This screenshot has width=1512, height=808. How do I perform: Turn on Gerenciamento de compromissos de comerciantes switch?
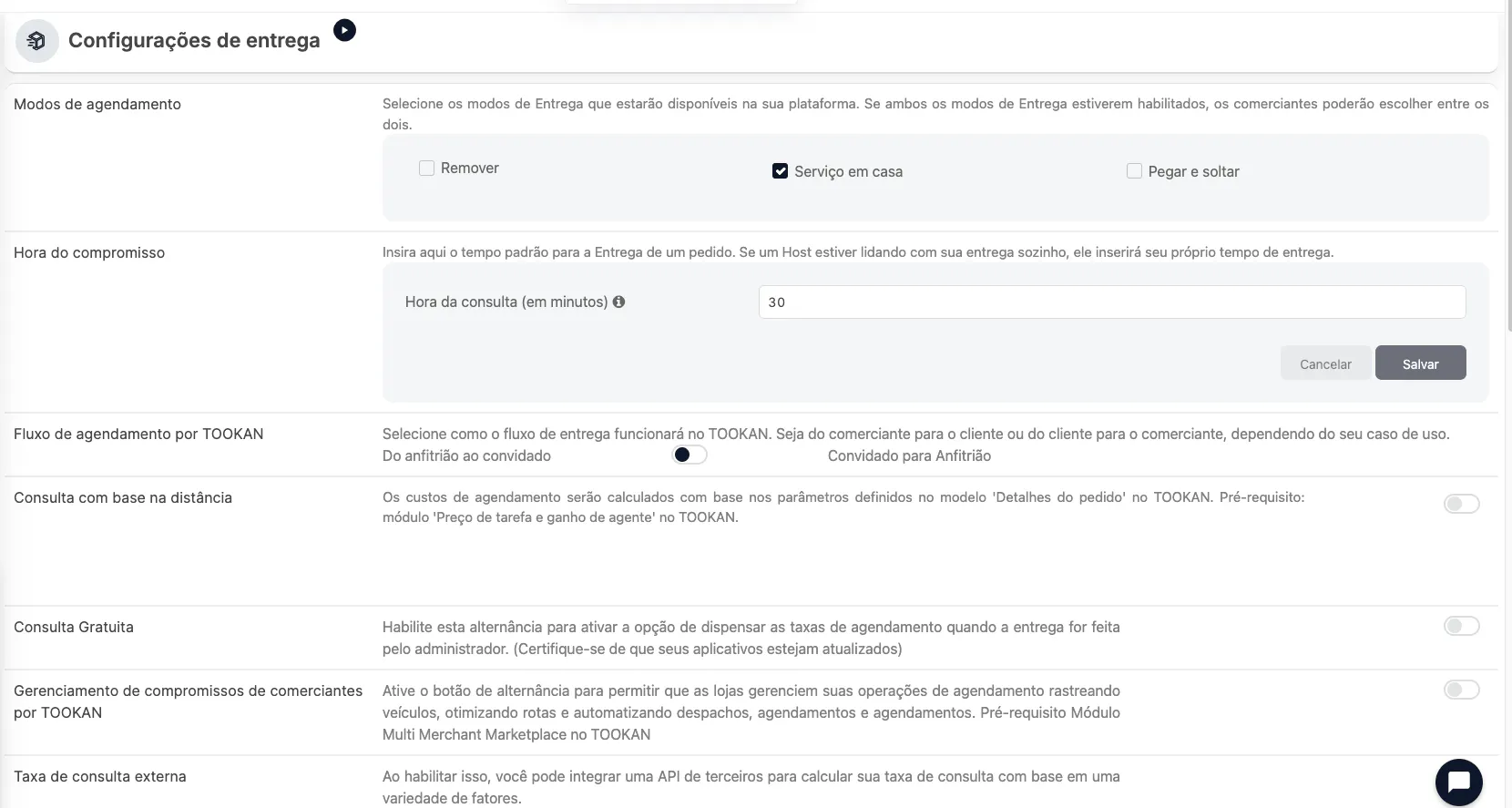point(1461,690)
